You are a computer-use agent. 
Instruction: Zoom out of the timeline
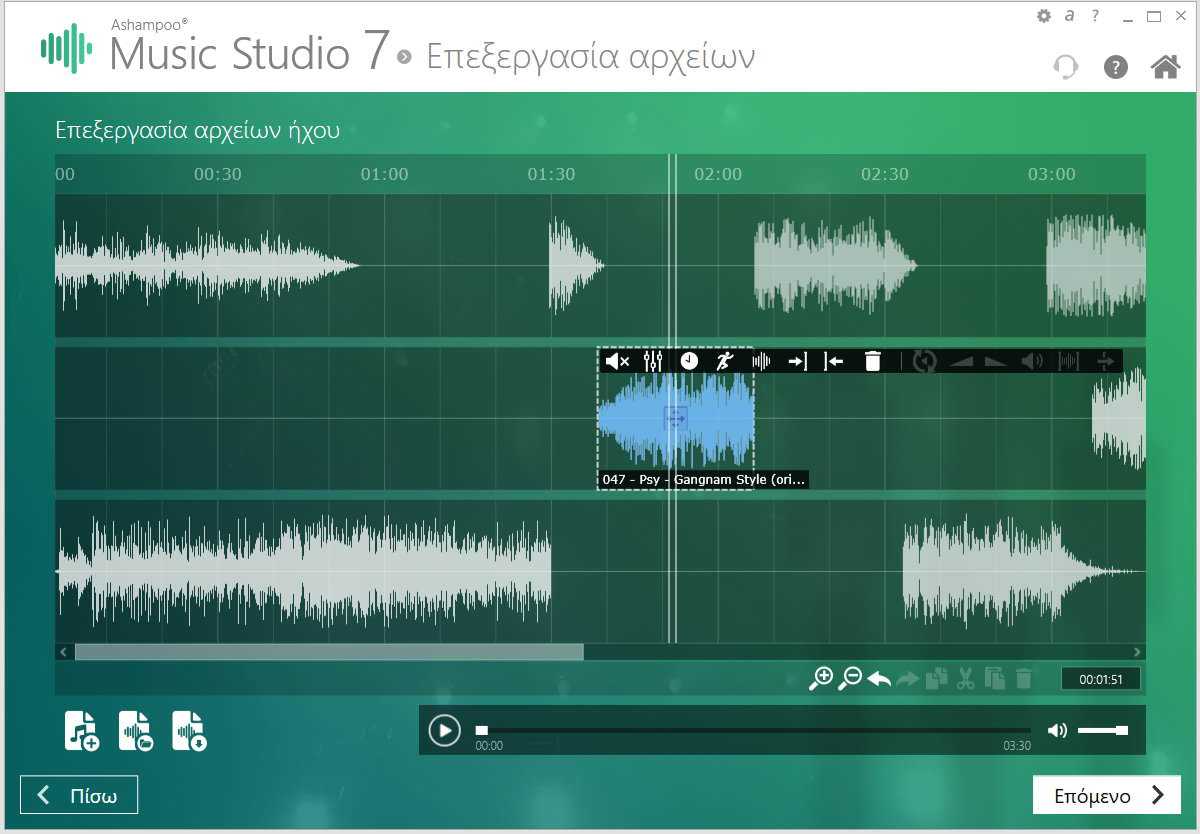(x=850, y=678)
